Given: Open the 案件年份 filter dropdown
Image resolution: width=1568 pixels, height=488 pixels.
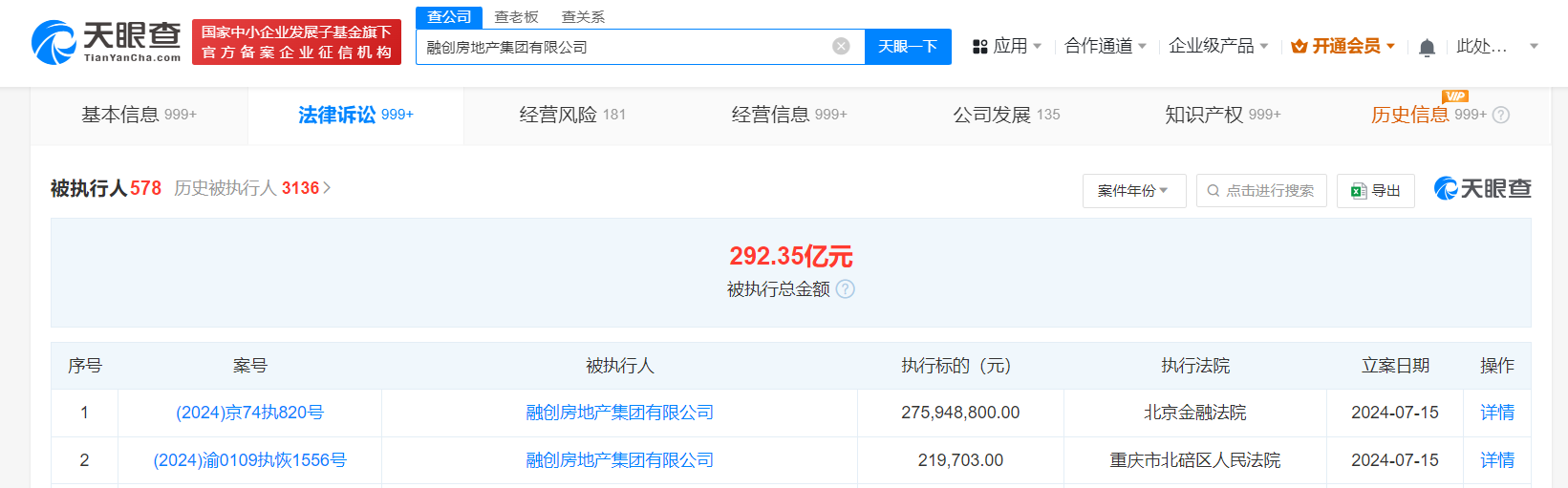Looking at the screenshot, I should 1134,191.
